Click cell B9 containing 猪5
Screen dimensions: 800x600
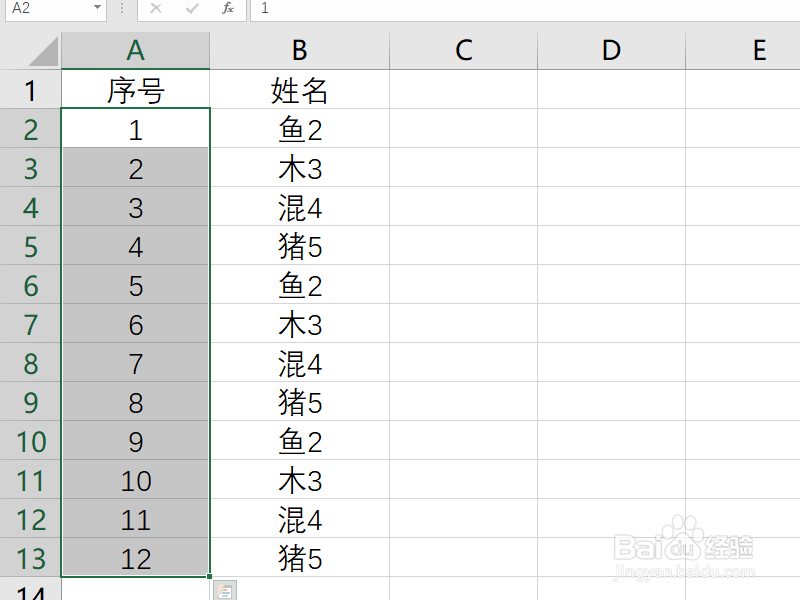299,402
